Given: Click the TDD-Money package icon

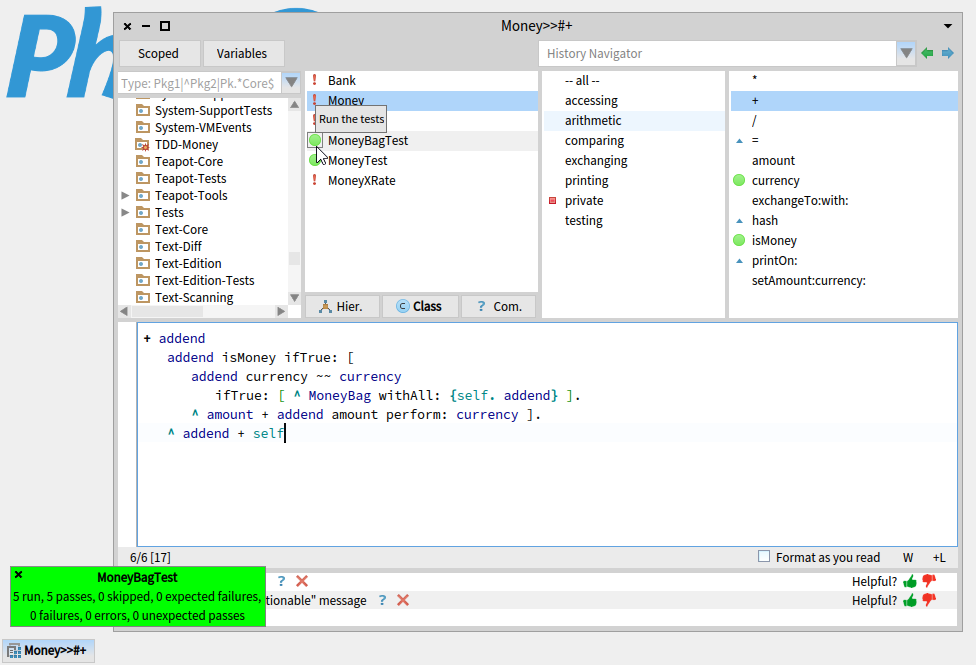Looking at the screenshot, I should click(143, 145).
